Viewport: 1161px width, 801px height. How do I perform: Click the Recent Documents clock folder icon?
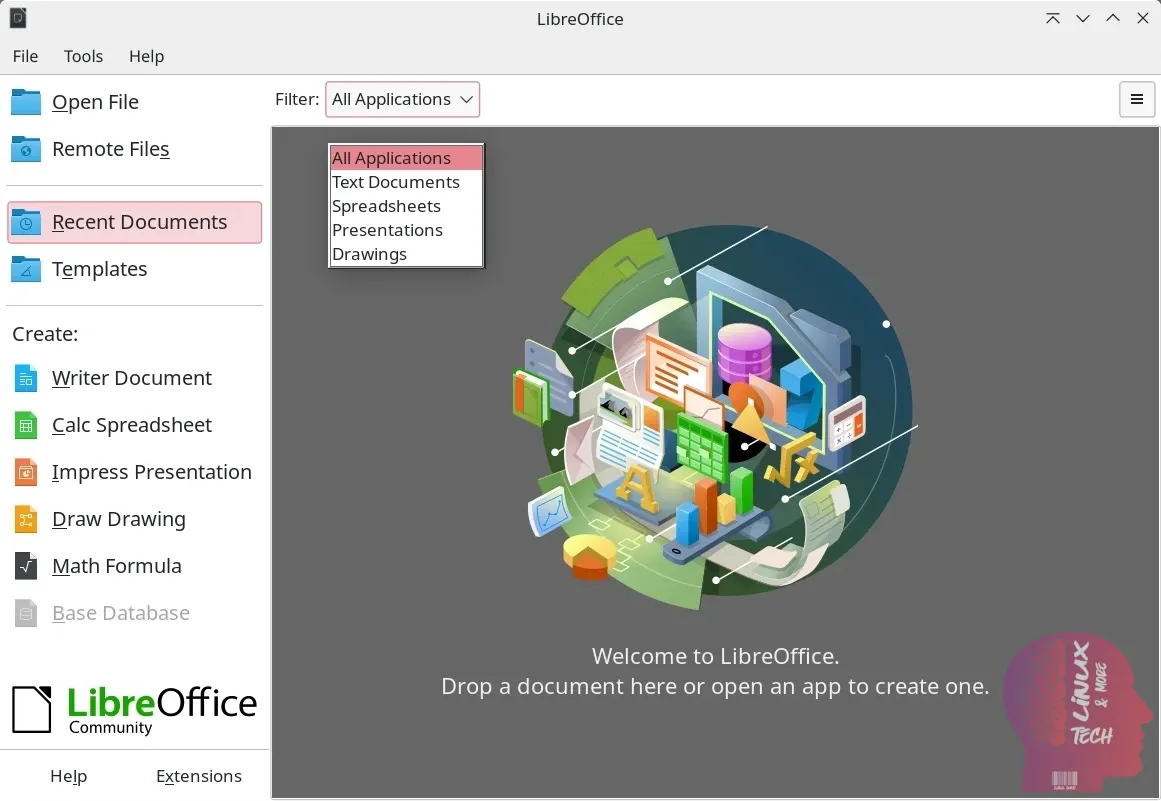(25, 221)
